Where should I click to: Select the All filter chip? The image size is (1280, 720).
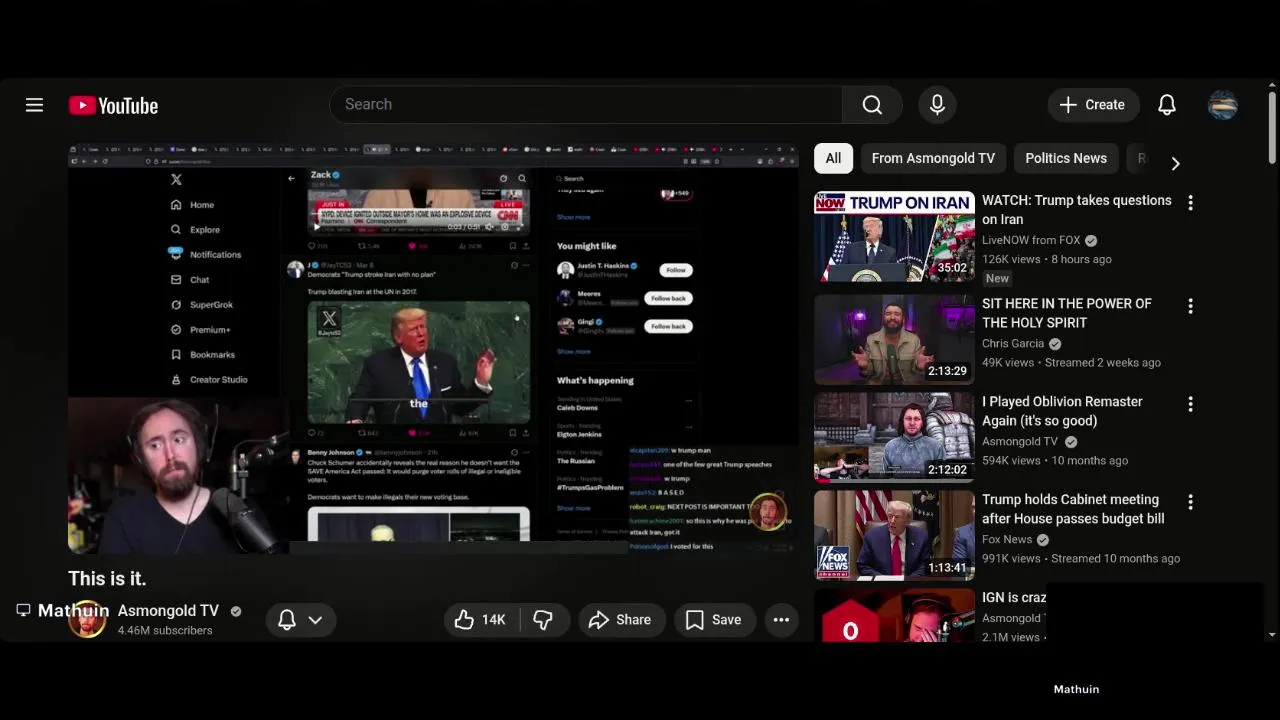833,158
